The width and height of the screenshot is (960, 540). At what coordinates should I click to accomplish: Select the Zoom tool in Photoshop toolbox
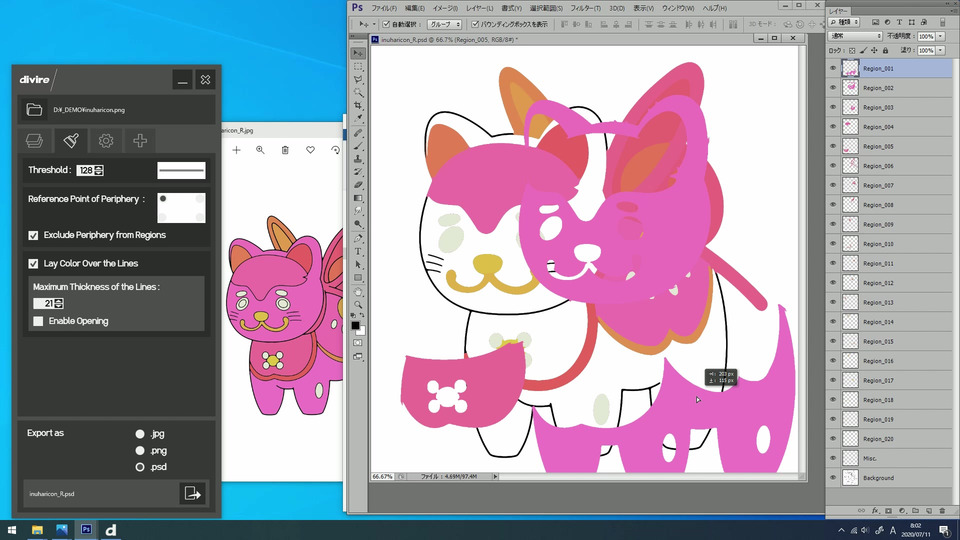pos(358,304)
